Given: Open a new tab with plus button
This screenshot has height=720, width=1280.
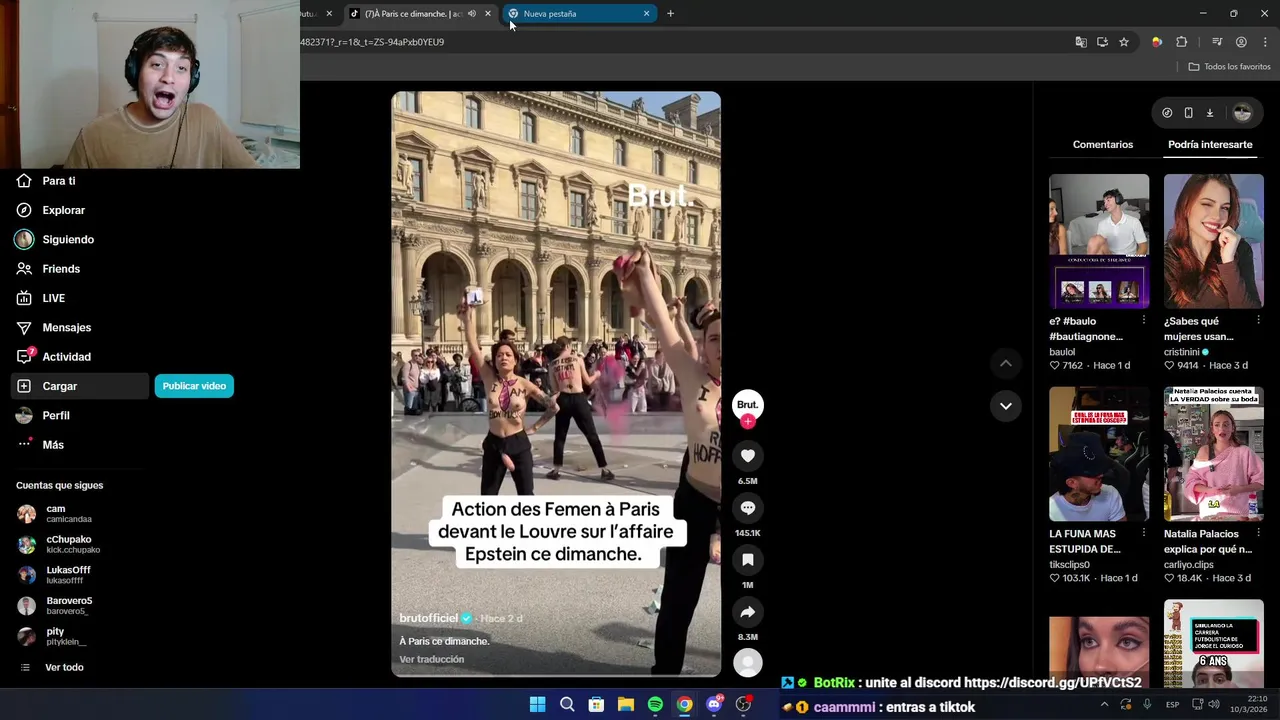Looking at the screenshot, I should pos(670,14).
